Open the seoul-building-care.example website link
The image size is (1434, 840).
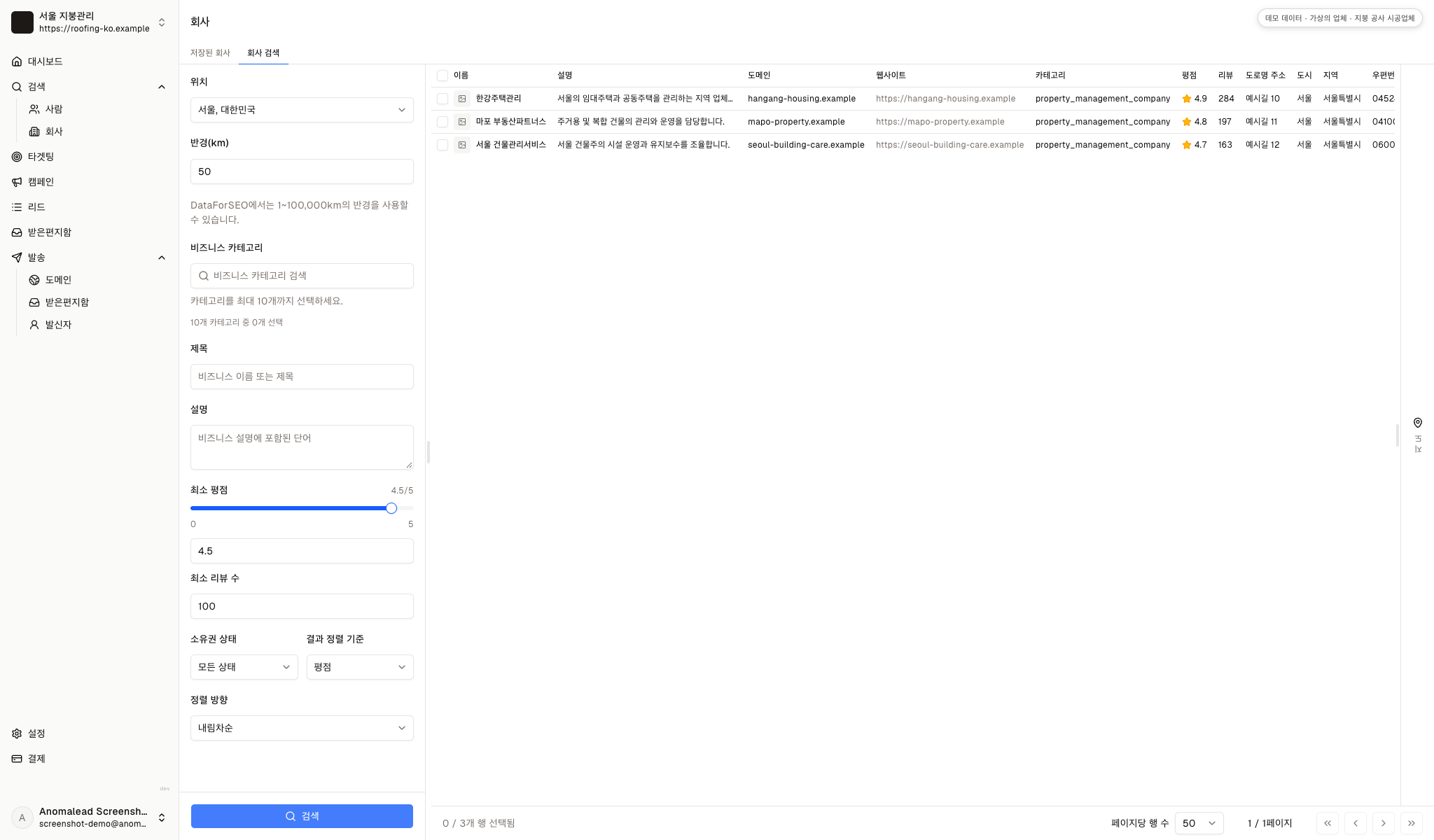pos(949,145)
